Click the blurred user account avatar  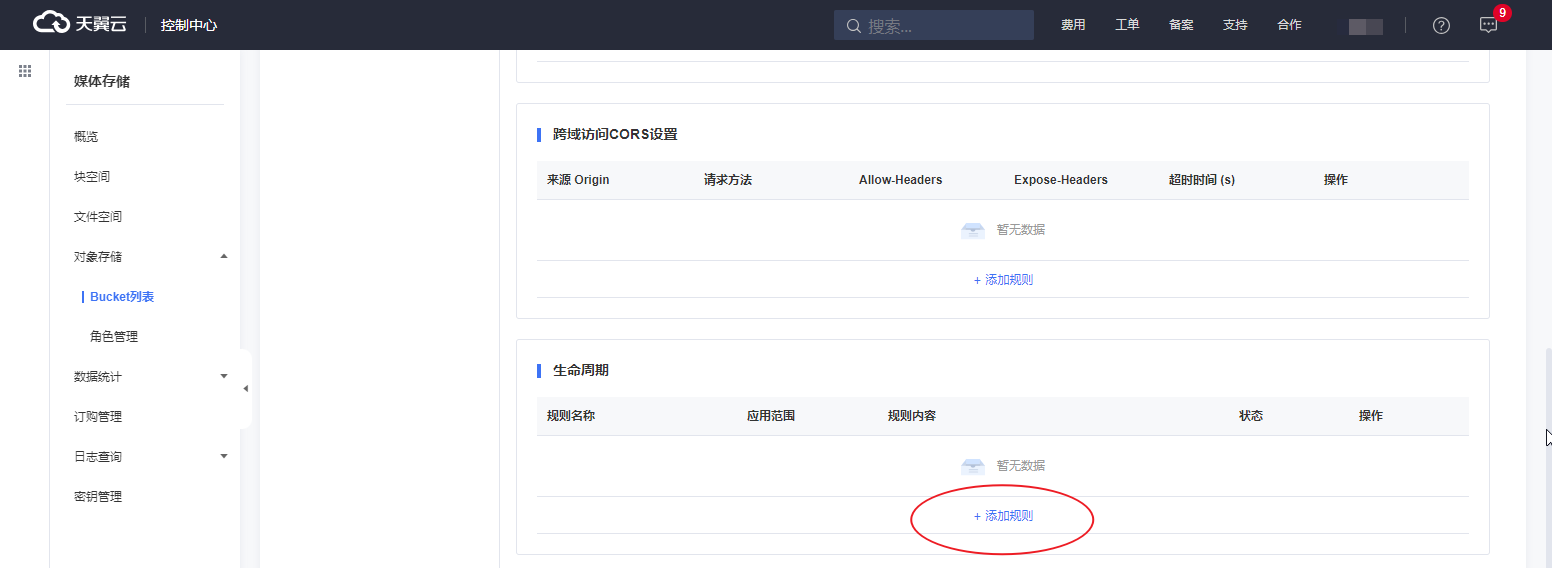point(1365,26)
